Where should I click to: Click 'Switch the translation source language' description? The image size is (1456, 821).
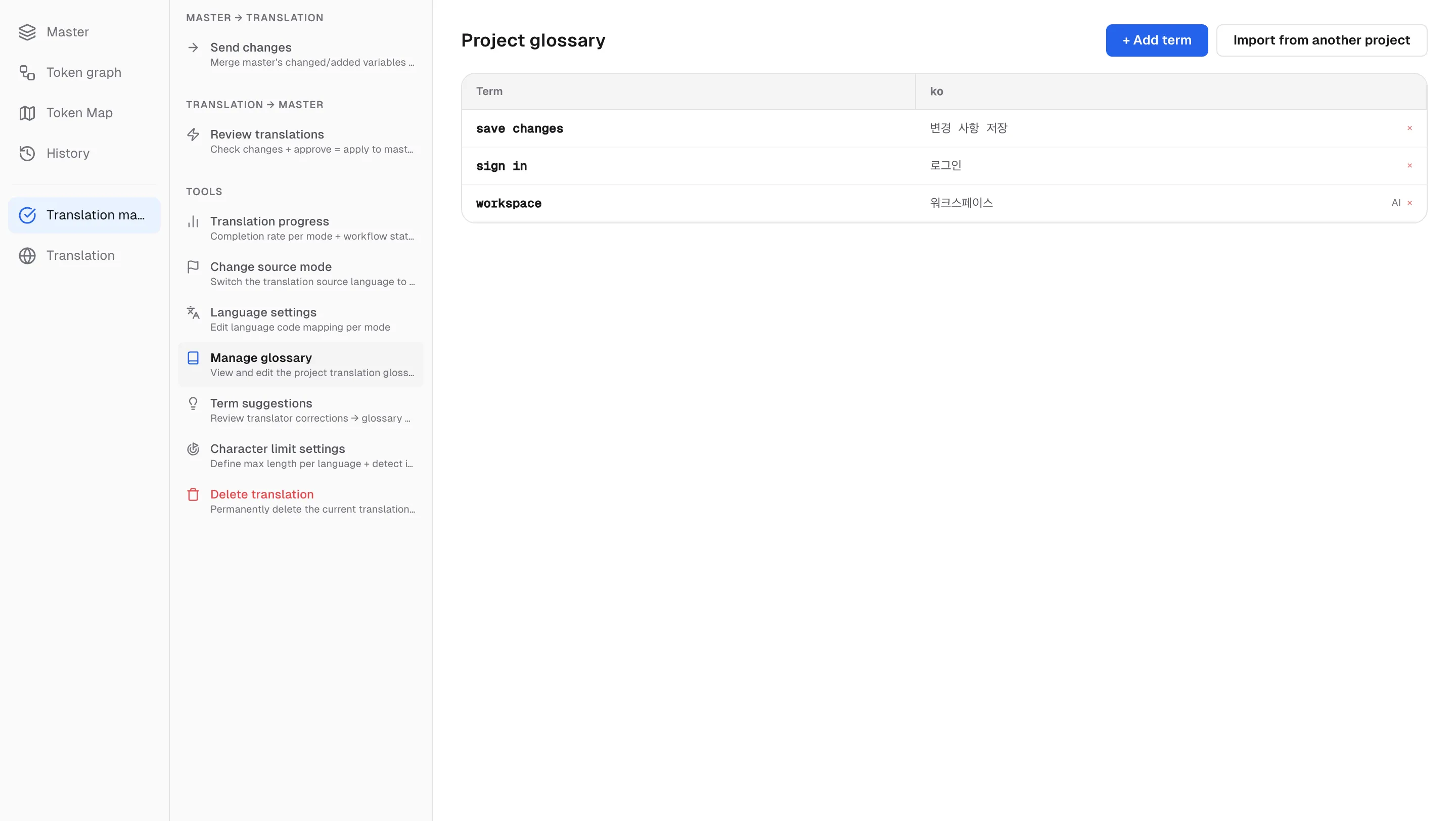coord(312,282)
